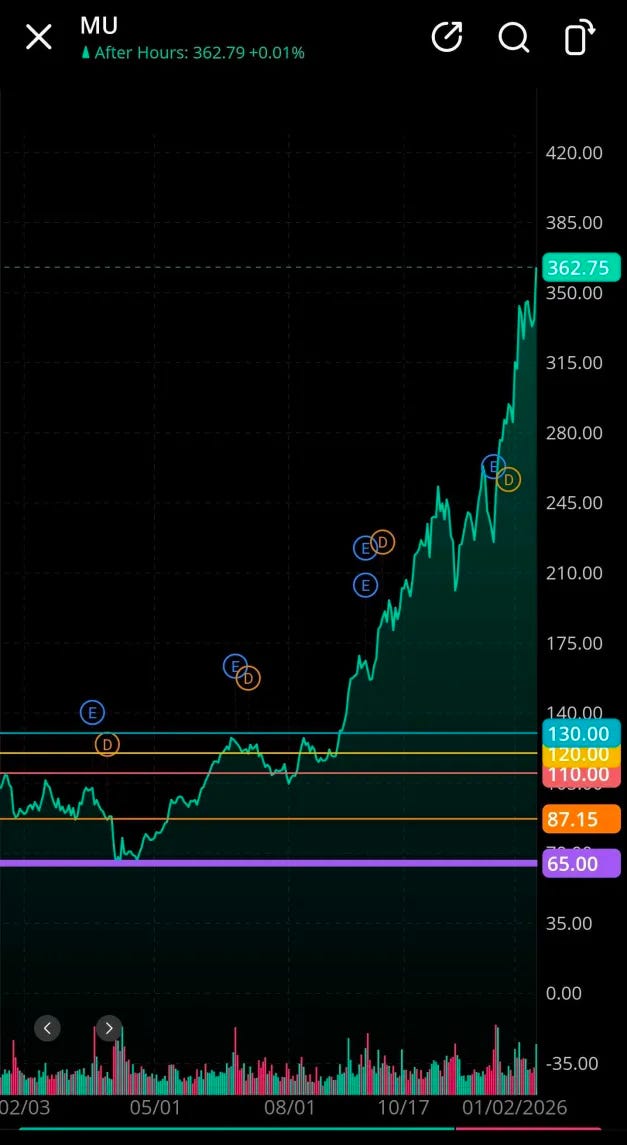Select the 130.00 blue price line label
Viewport: 627px width, 1145px height.
click(581, 732)
